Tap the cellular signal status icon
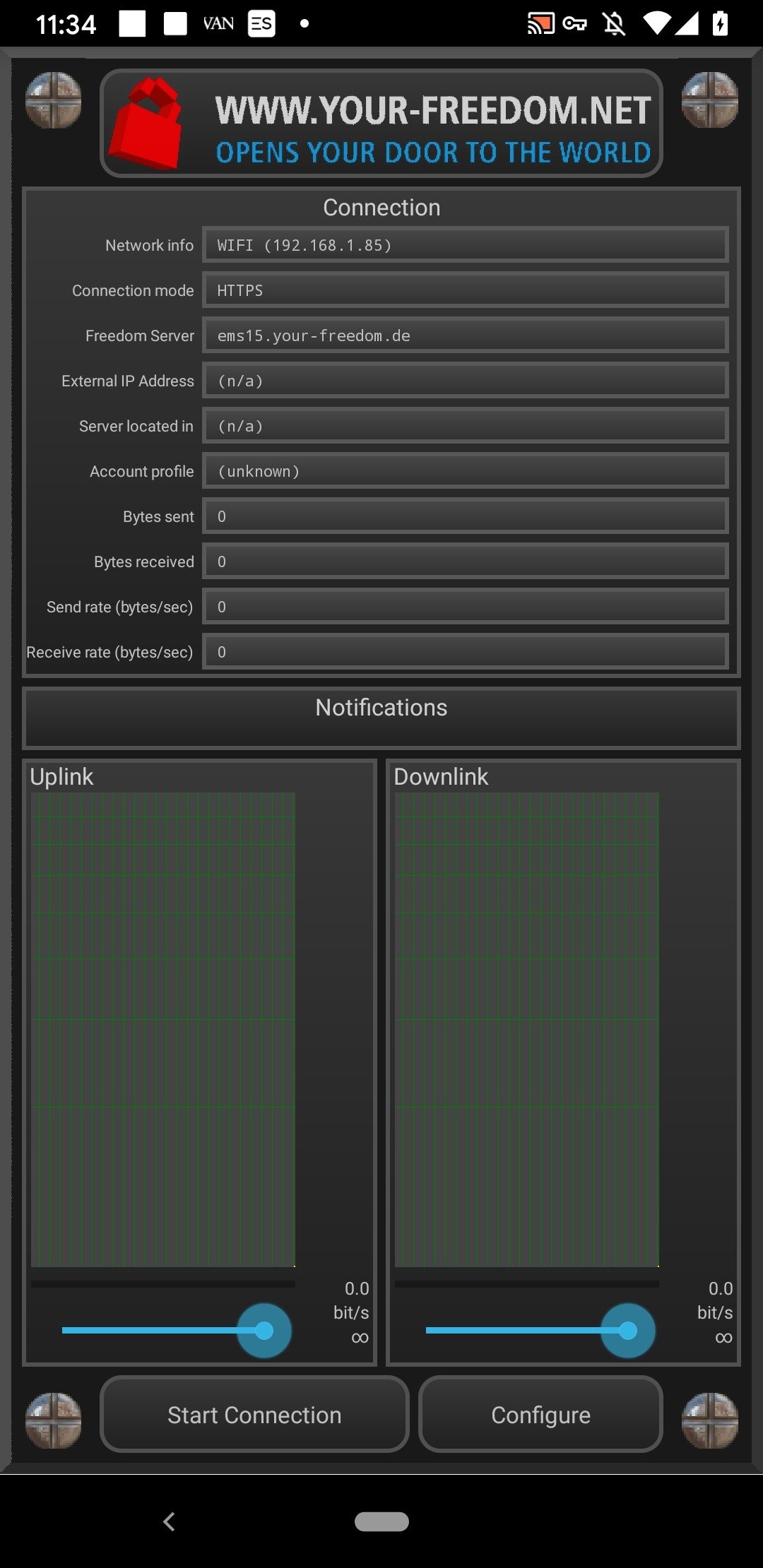763x1568 pixels. (x=687, y=24)
